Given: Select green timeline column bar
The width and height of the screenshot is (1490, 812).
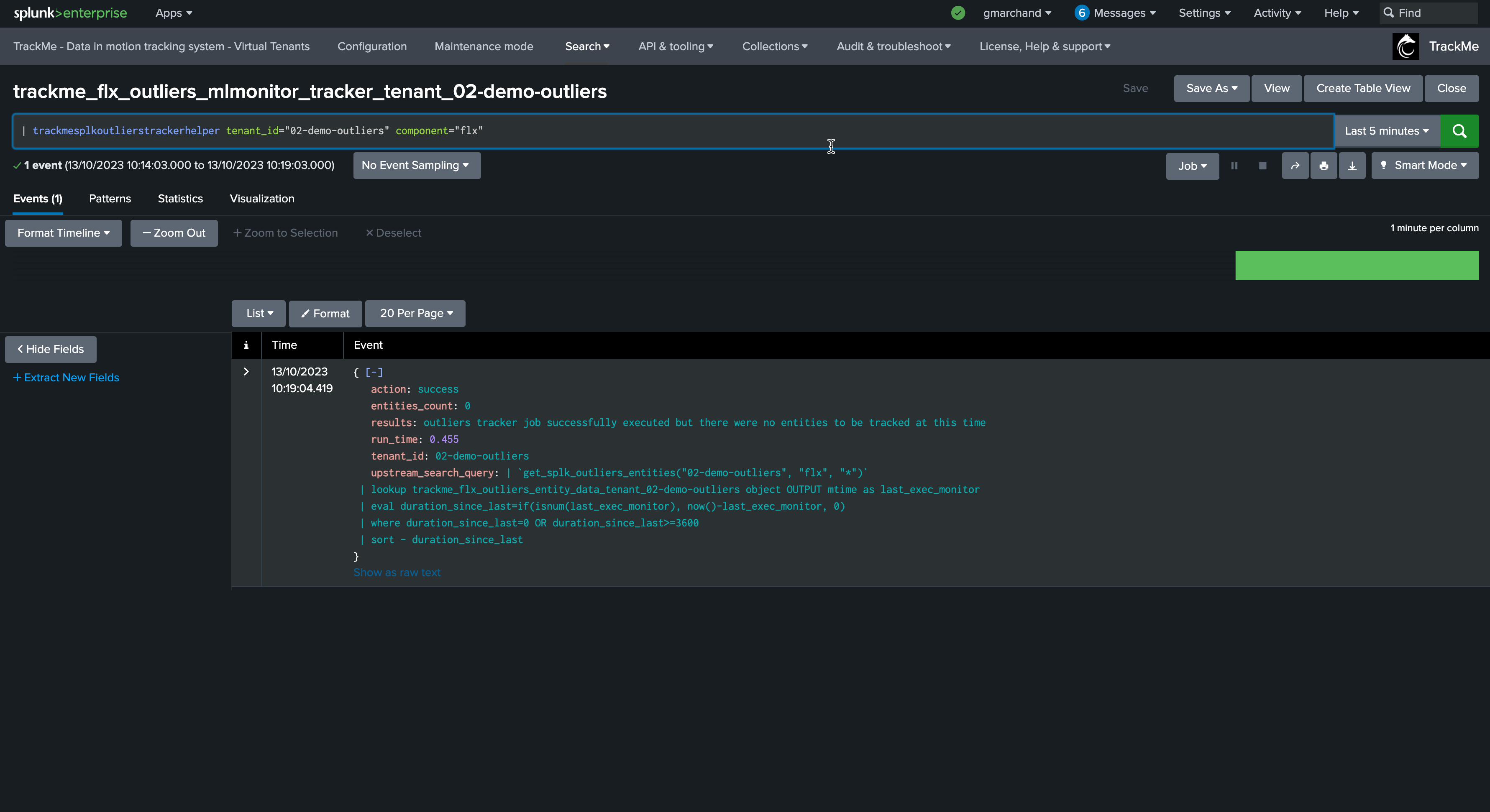Looking at the screenshot, I should click(1357, 266).
